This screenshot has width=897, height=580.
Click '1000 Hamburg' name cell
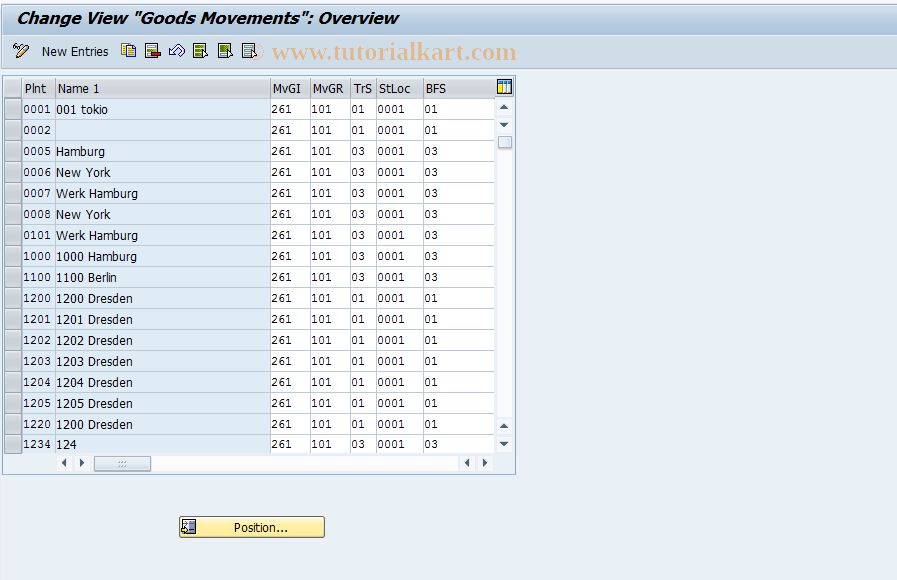(162, 256)
